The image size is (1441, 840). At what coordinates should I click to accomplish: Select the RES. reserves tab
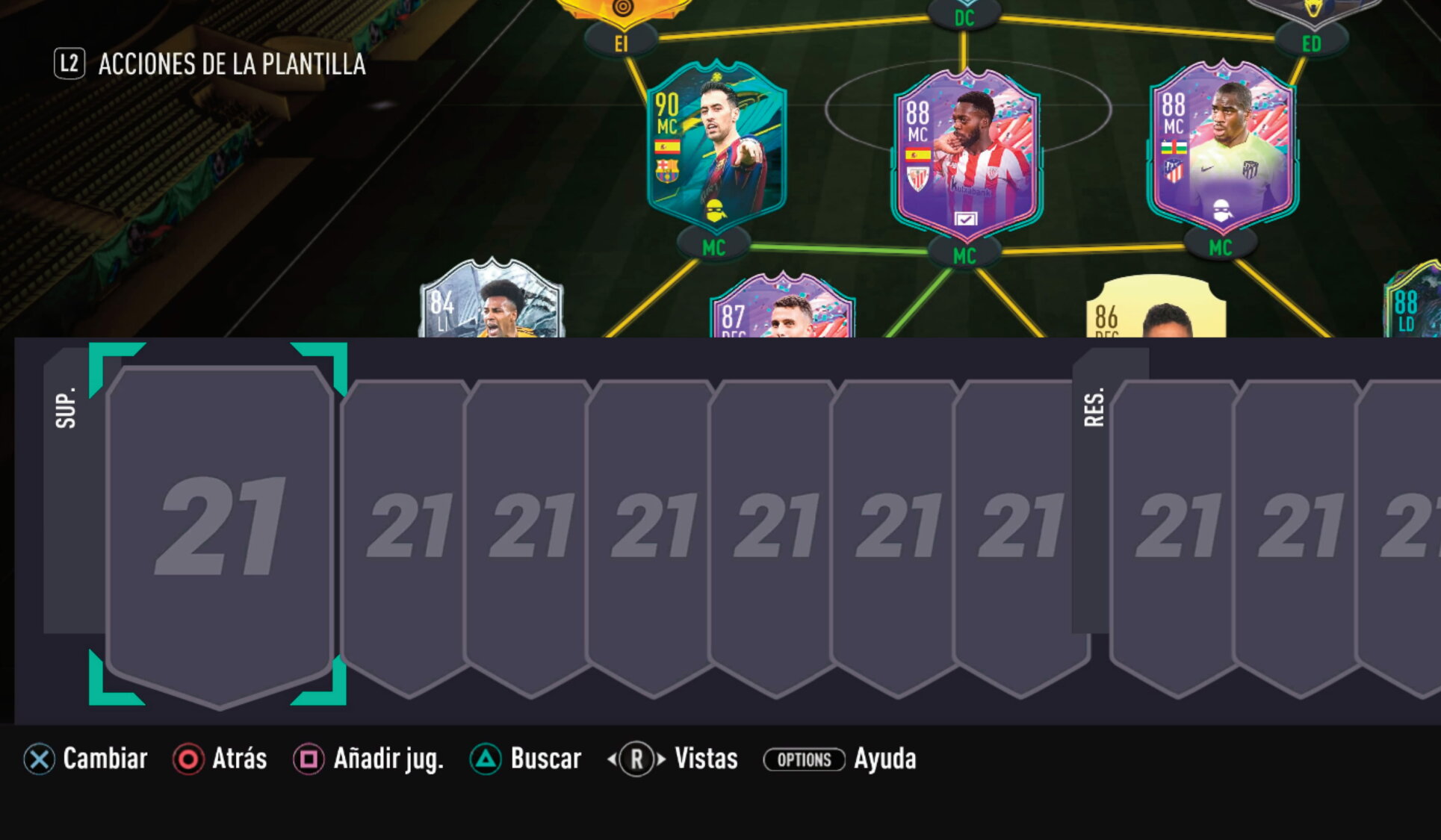click(1094, 408)
